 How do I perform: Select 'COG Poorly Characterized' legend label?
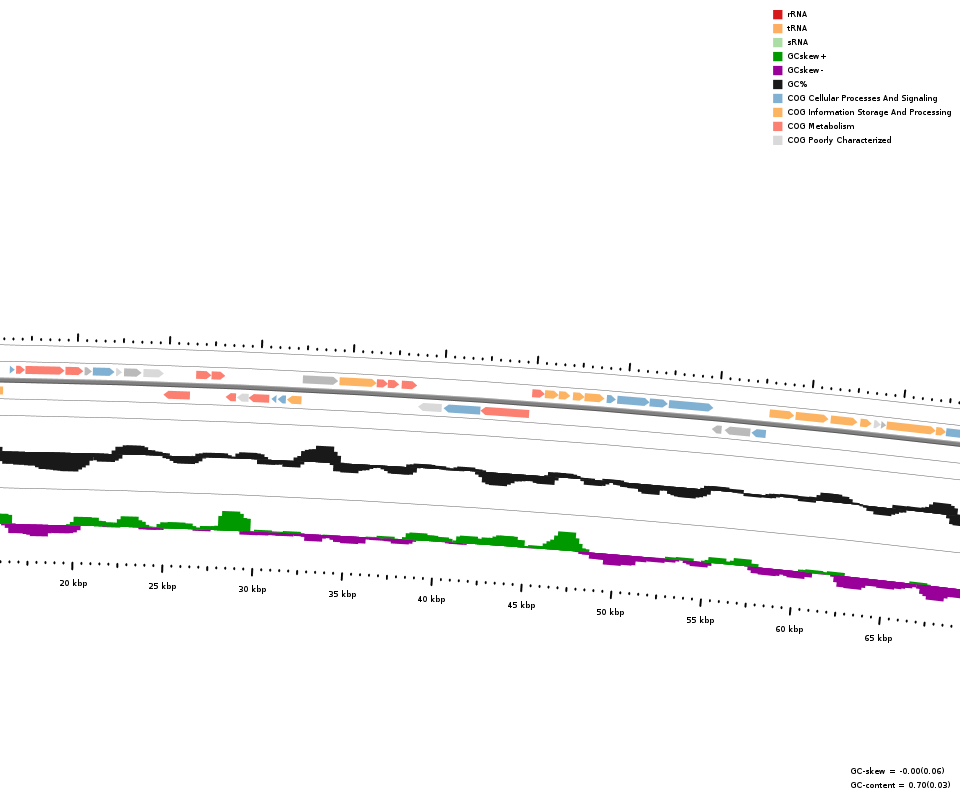point(839,140)
